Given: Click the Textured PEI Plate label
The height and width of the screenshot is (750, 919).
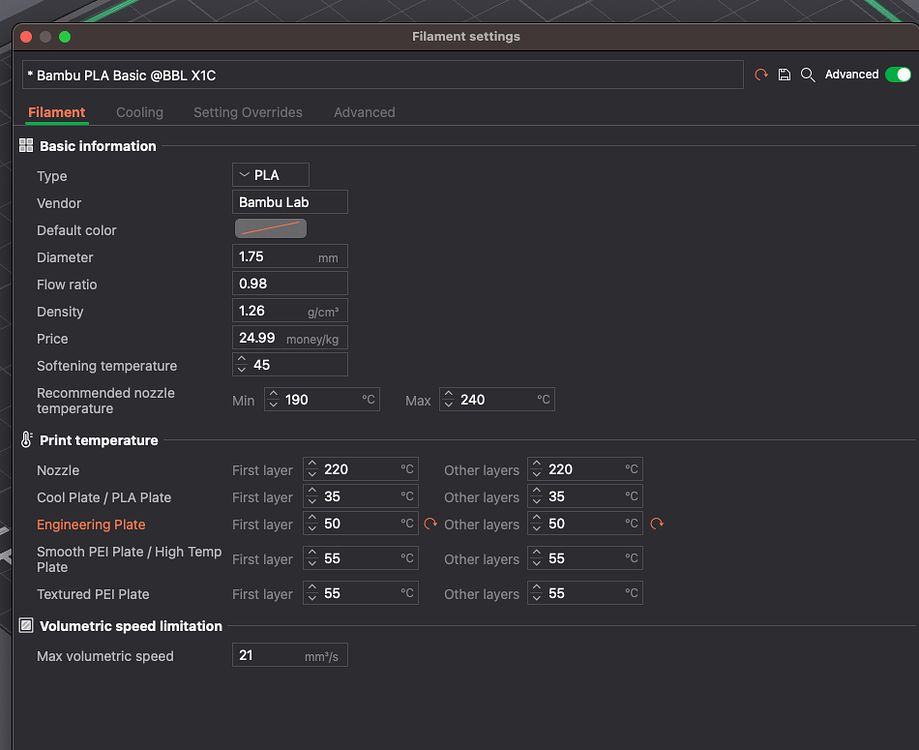Looking at the screenshot, I should [93, 594].
